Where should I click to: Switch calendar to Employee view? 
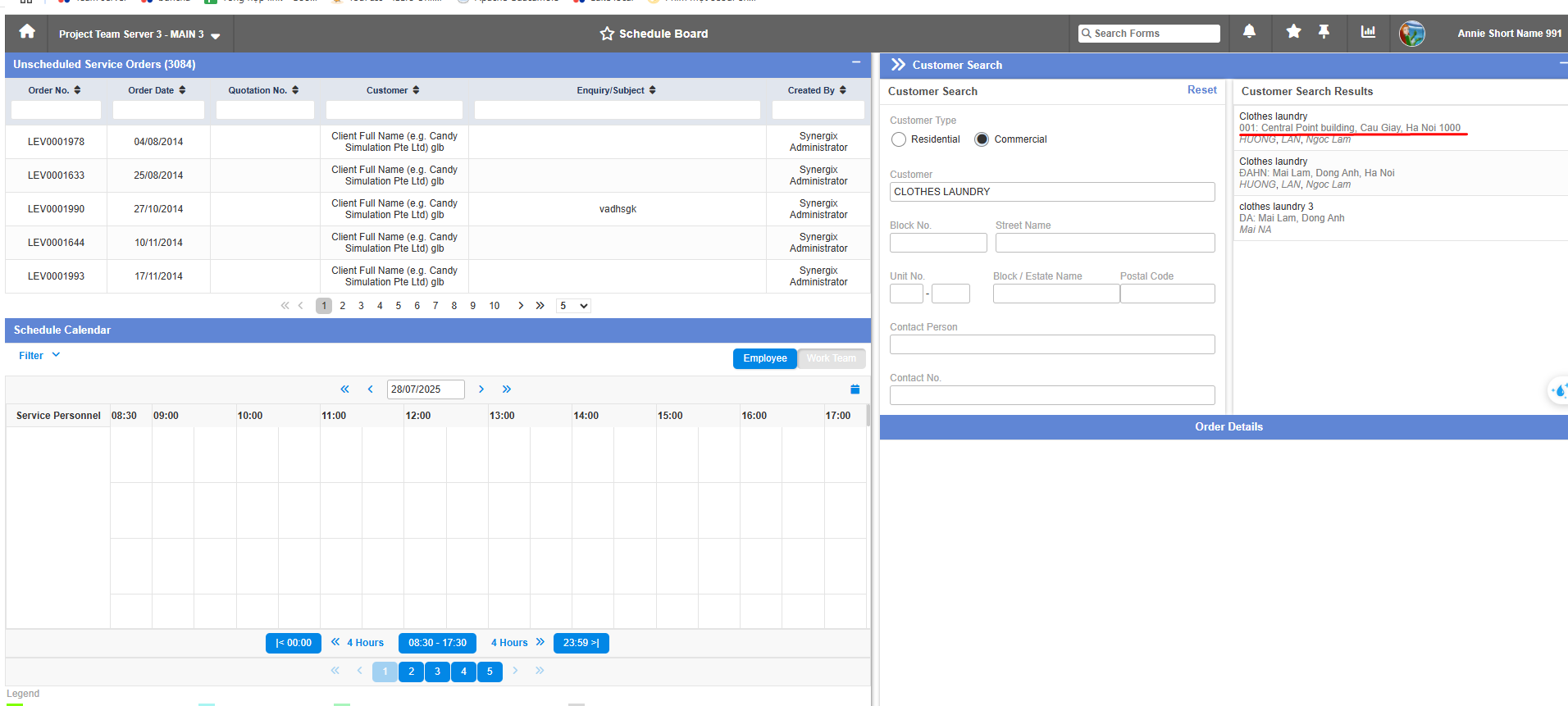(764, 358)
